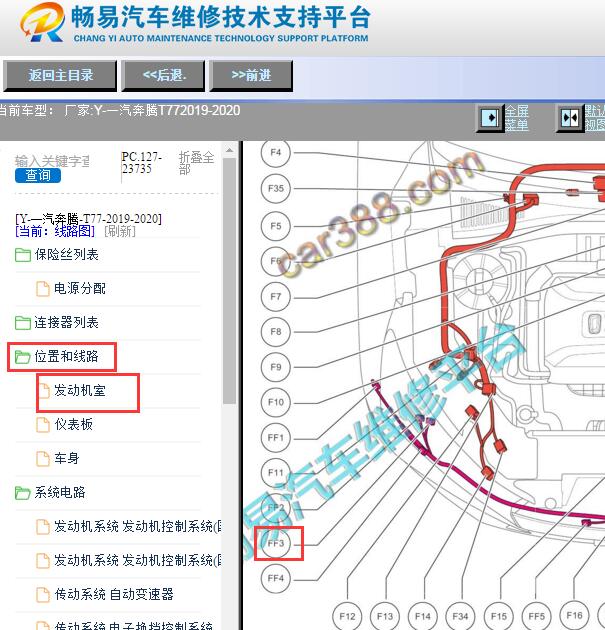This screenshot has width=605, height=630.
Task: Click the 返回主目录 button
Action: click(60, 76)
